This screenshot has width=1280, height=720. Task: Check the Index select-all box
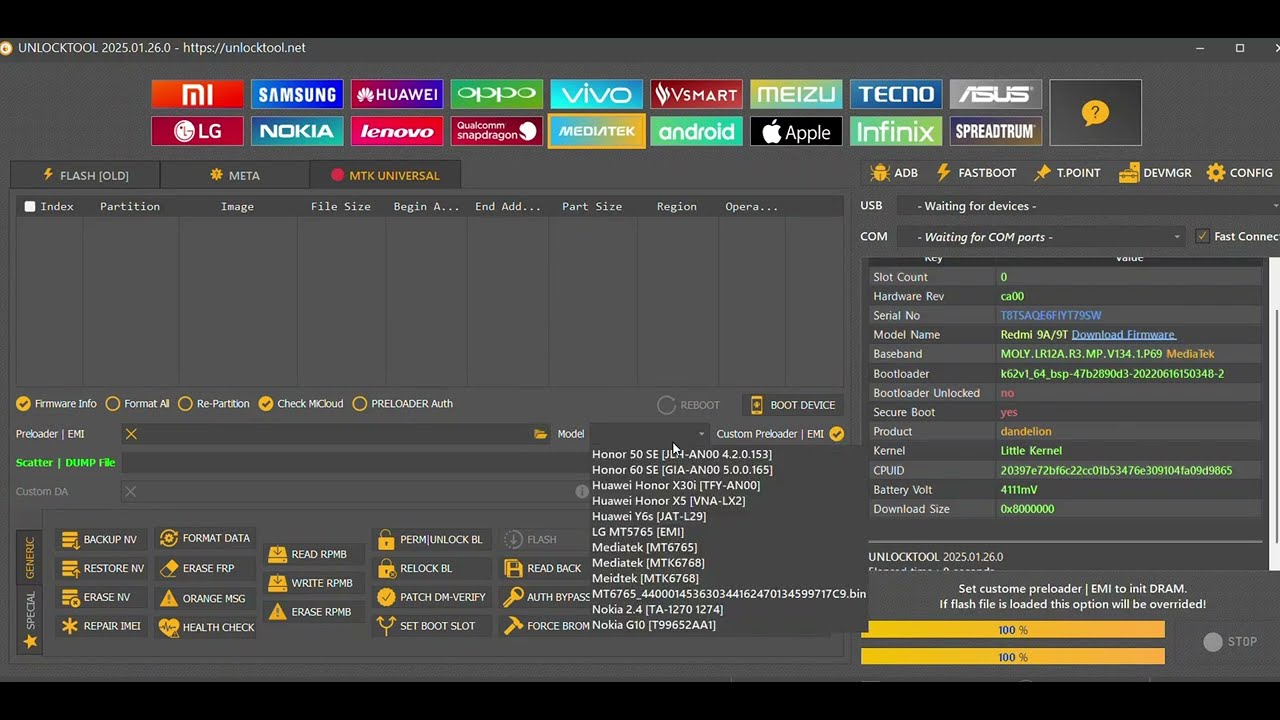(x=30, y=207)
